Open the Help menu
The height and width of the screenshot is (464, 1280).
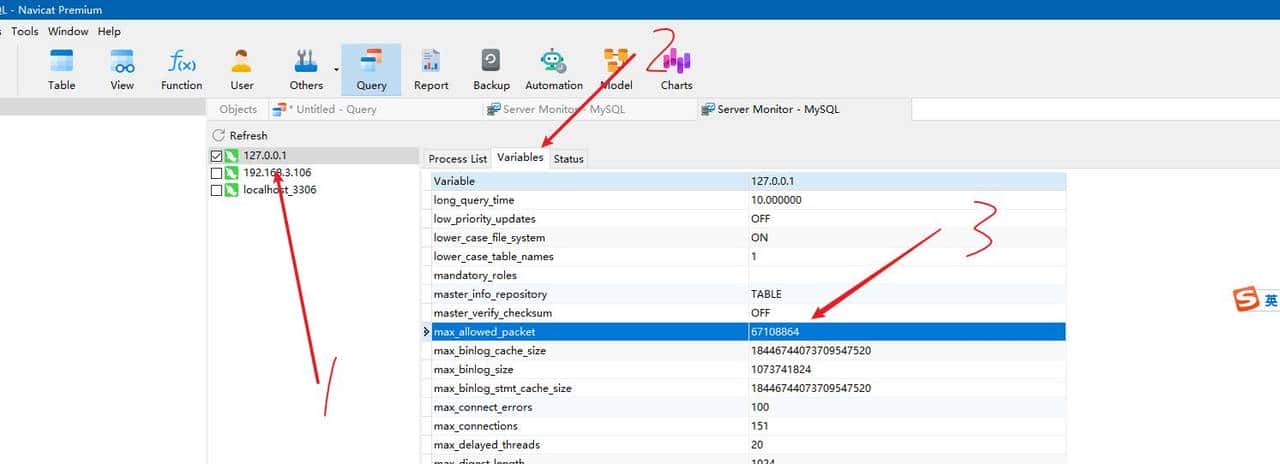(109, 32)
